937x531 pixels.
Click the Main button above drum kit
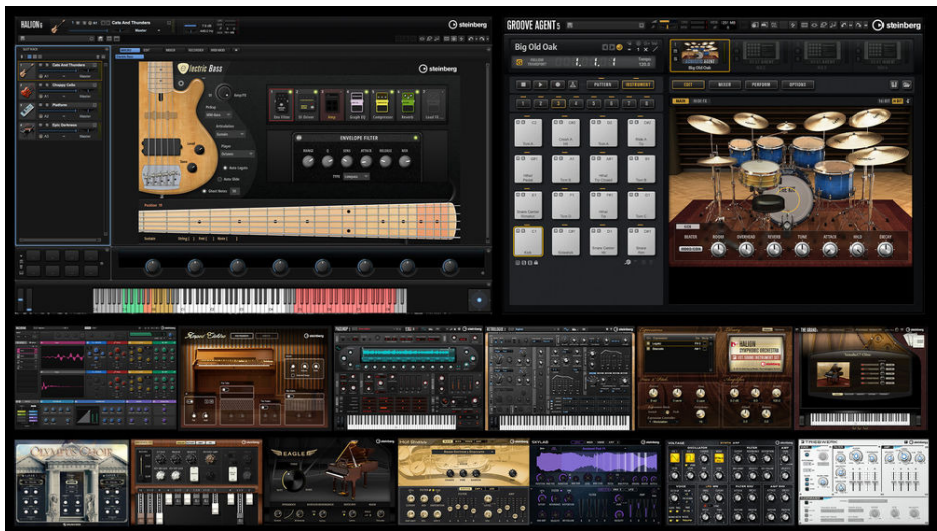(680, 102)
